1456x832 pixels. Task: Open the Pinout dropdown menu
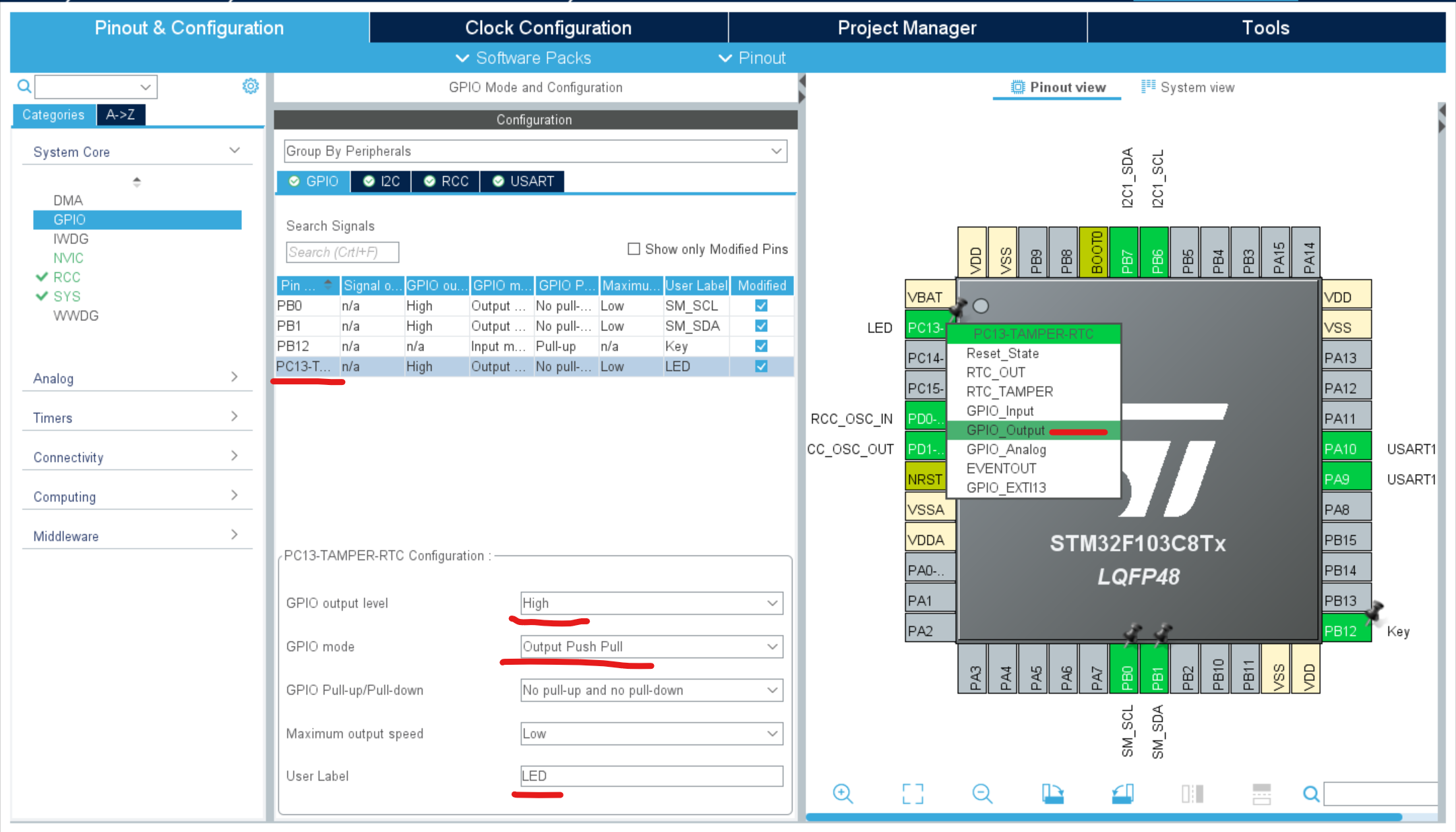click(x=752, y=58)
